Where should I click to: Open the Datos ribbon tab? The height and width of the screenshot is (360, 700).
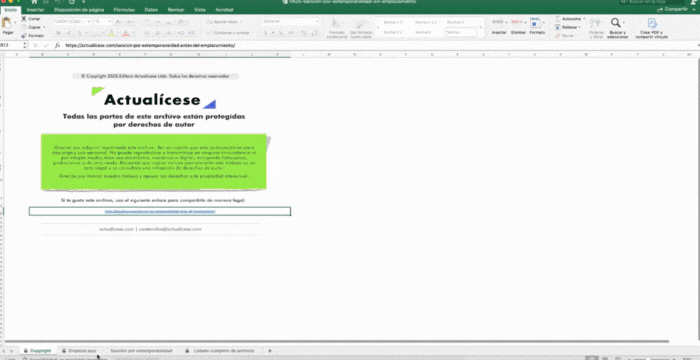tap(151, 9)
